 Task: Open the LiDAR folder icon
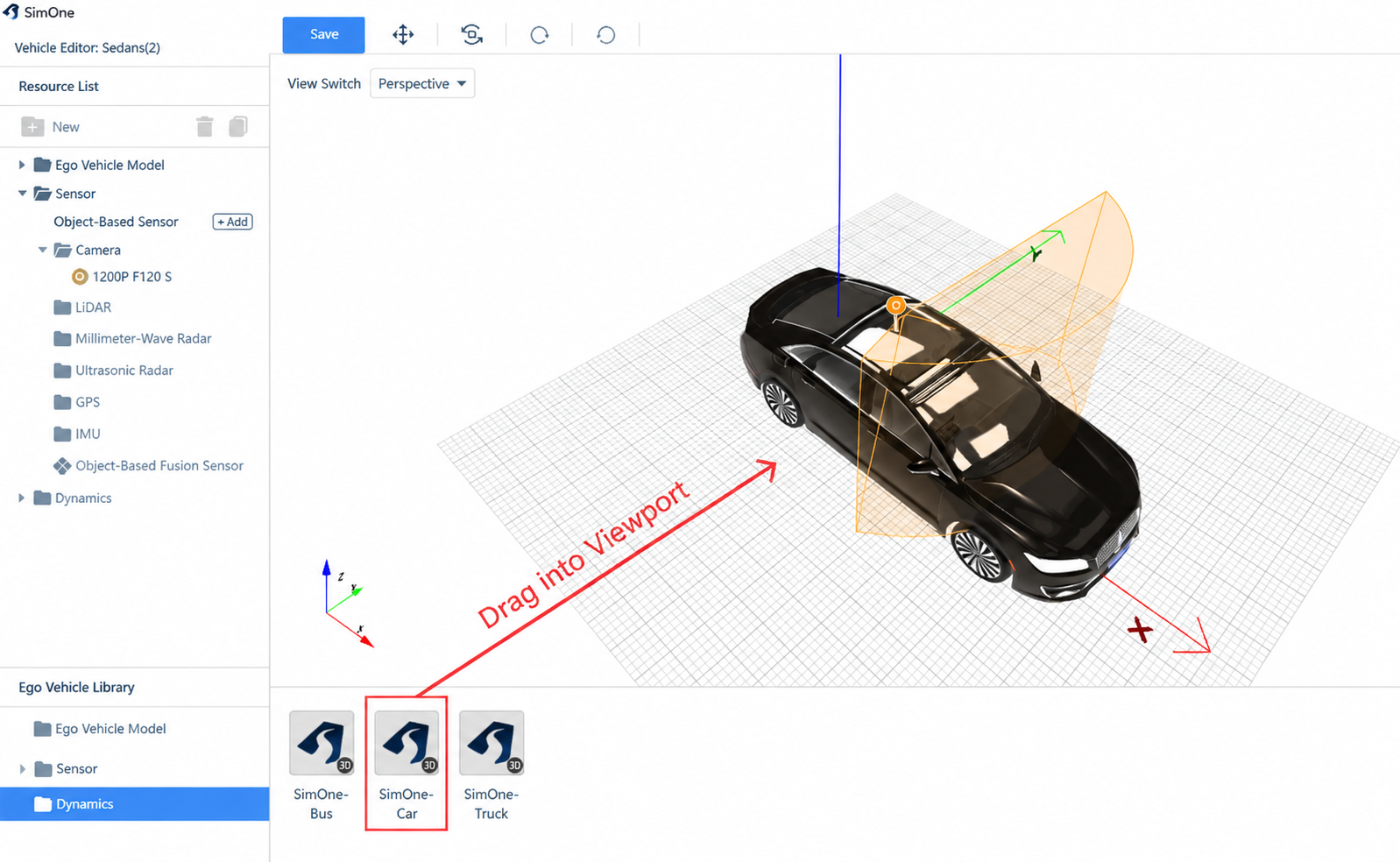62,307
